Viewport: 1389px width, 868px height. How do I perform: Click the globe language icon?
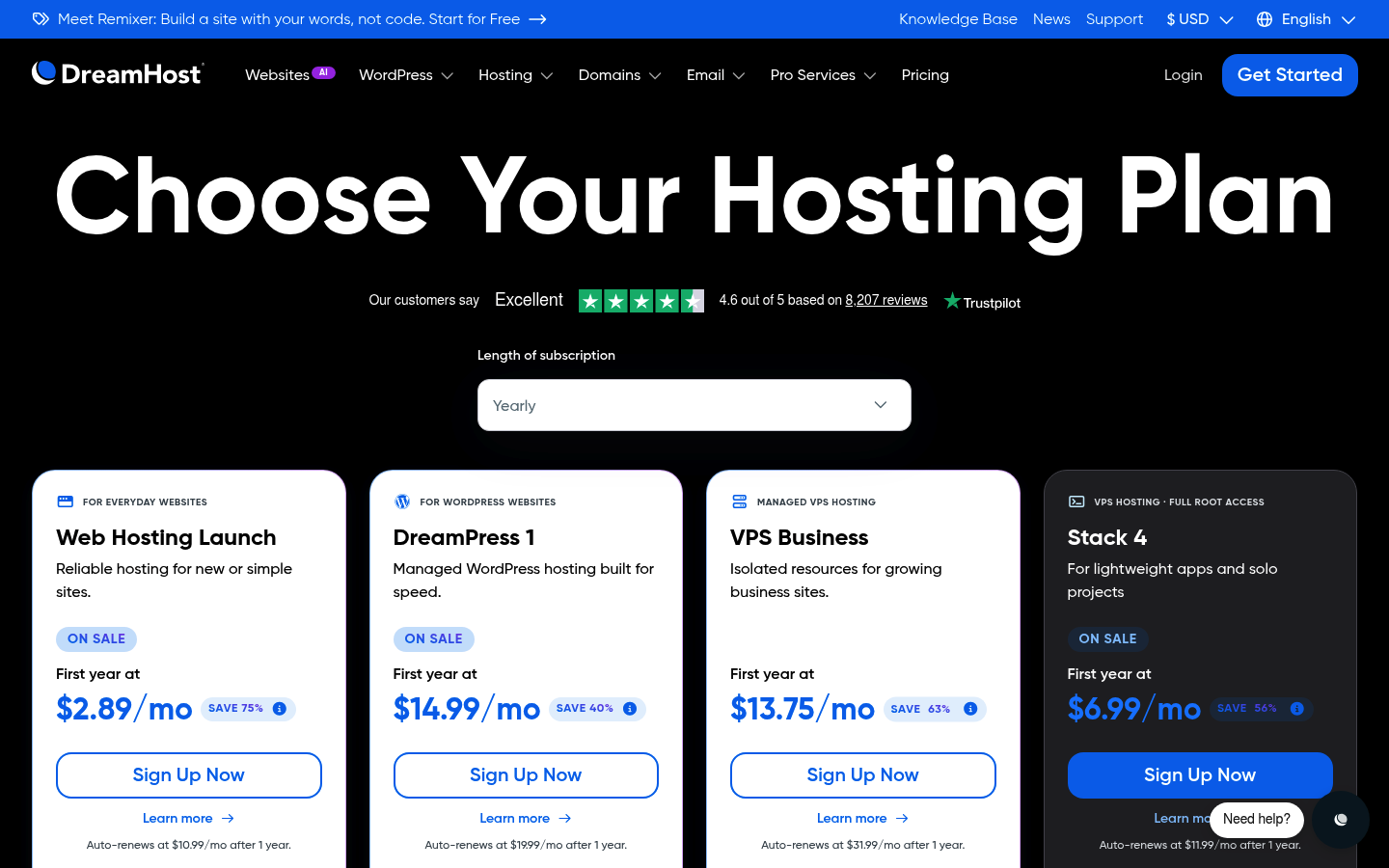coord(1265,19)
